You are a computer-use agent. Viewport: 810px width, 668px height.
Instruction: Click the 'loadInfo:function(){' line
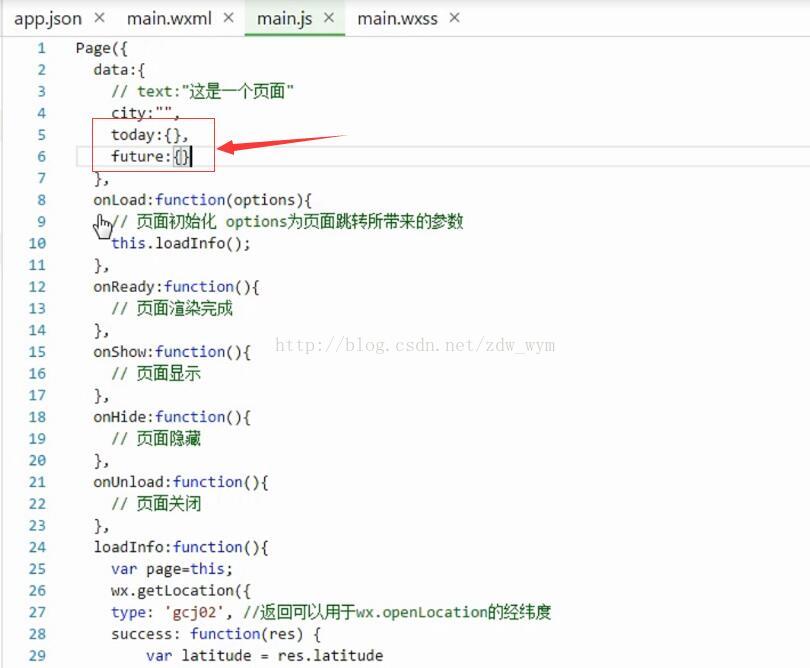click(x=181, y=547)
